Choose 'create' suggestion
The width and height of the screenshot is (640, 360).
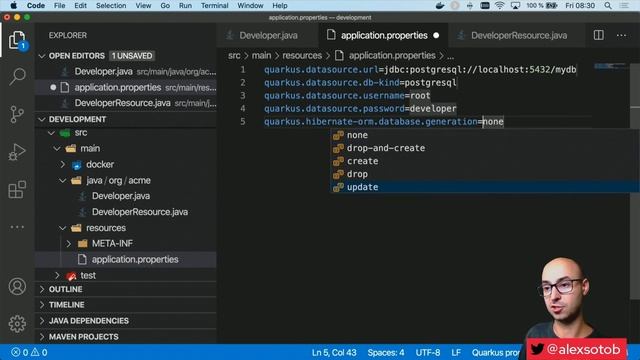pos(484,161)
